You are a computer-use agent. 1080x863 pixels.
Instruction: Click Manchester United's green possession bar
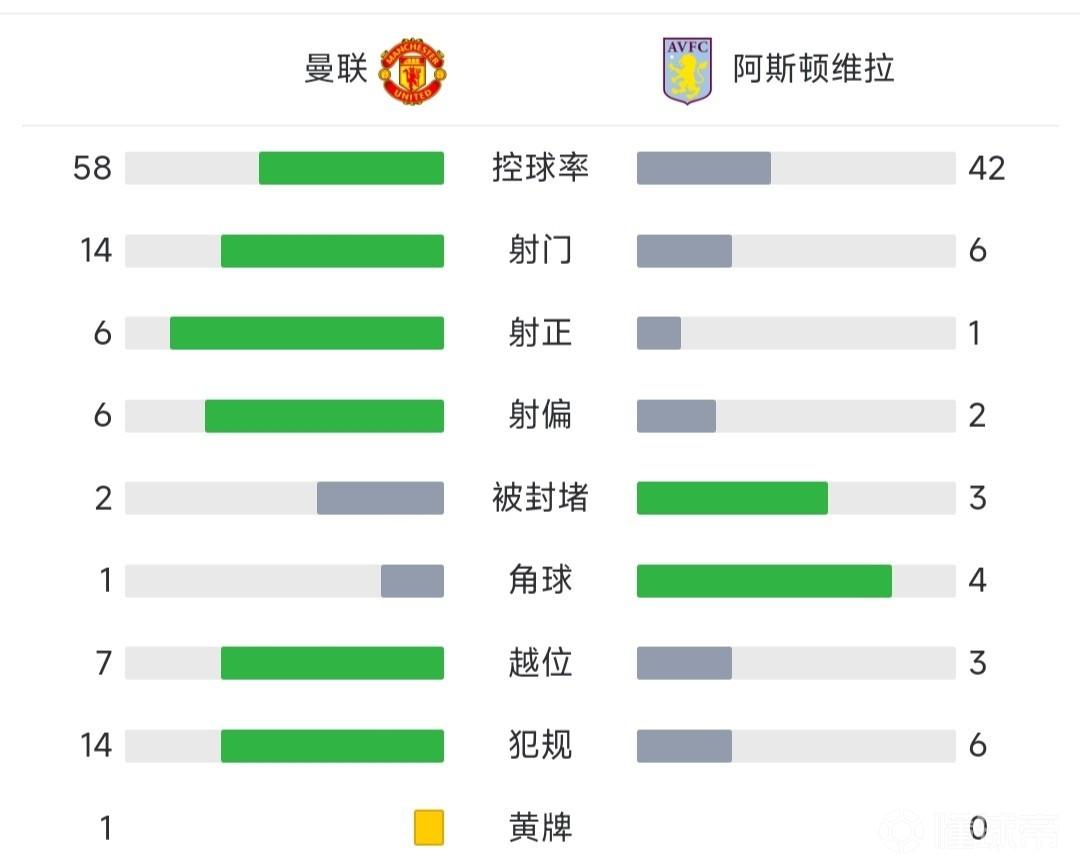point(351,168)
